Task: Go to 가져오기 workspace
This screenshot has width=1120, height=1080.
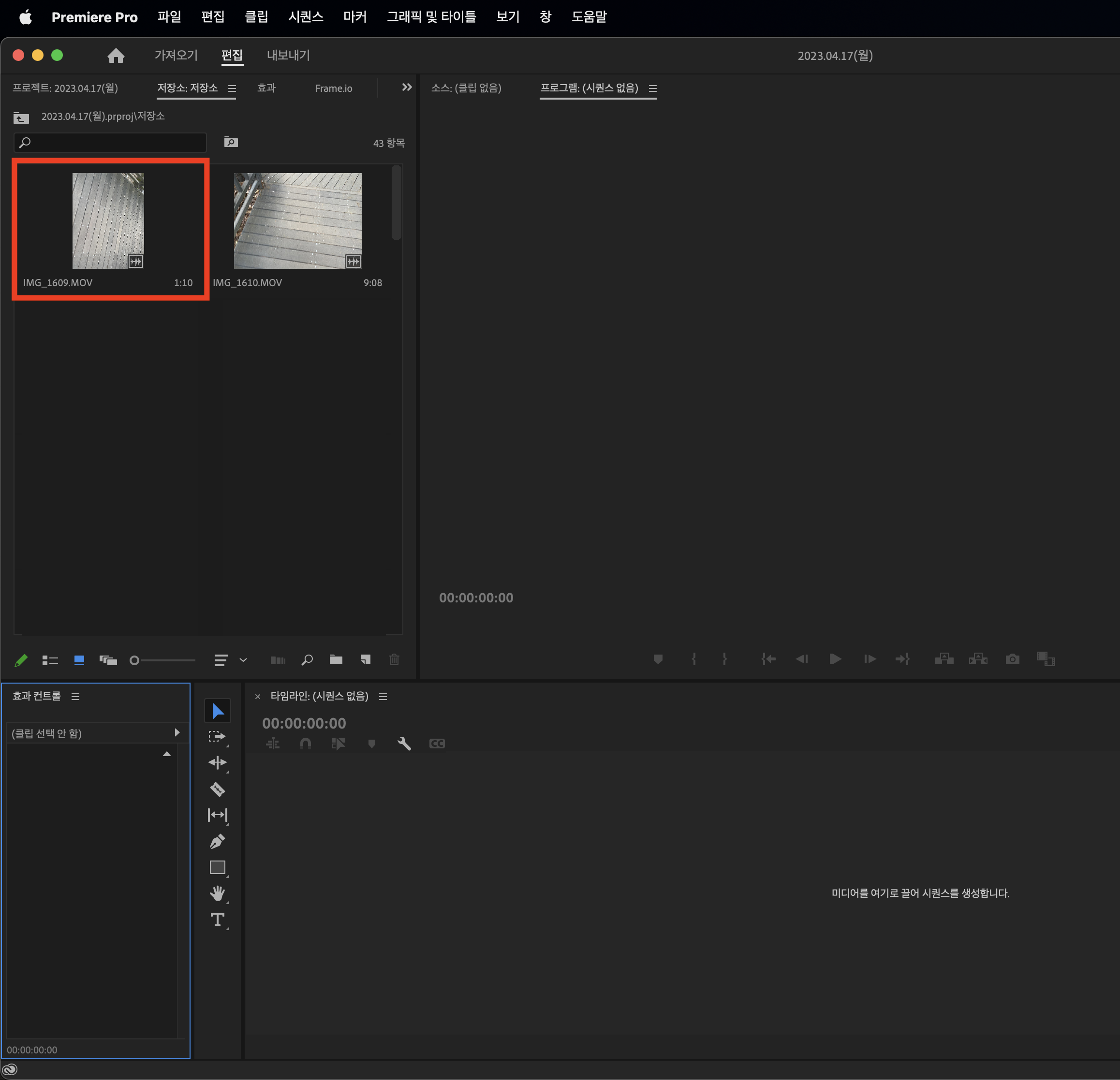Action: [x=176, y=56]
